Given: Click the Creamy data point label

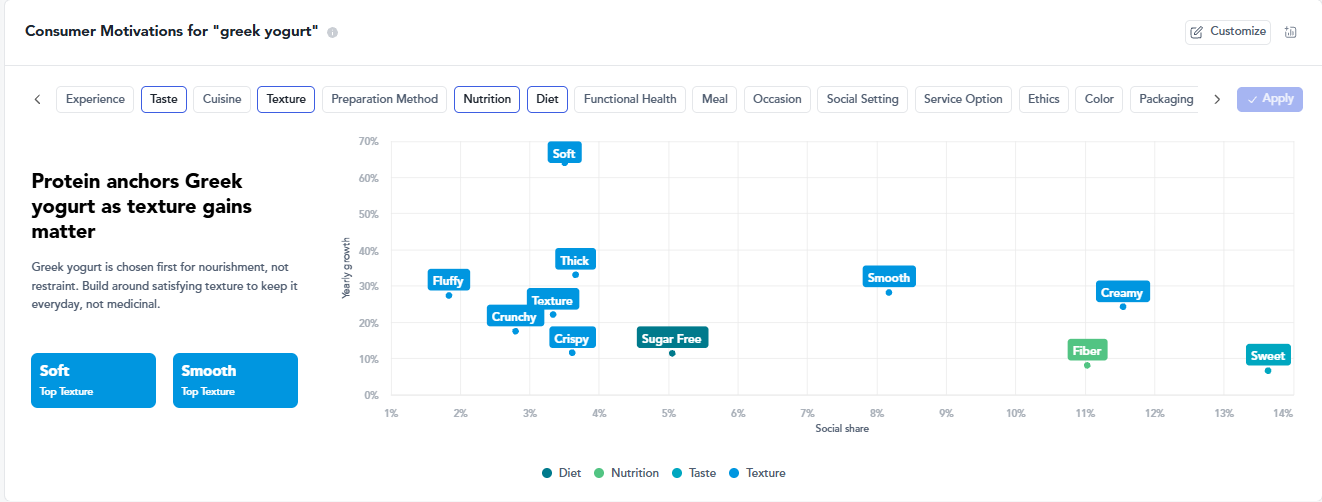Looking at the screenshot, I should coord(1122,292).
